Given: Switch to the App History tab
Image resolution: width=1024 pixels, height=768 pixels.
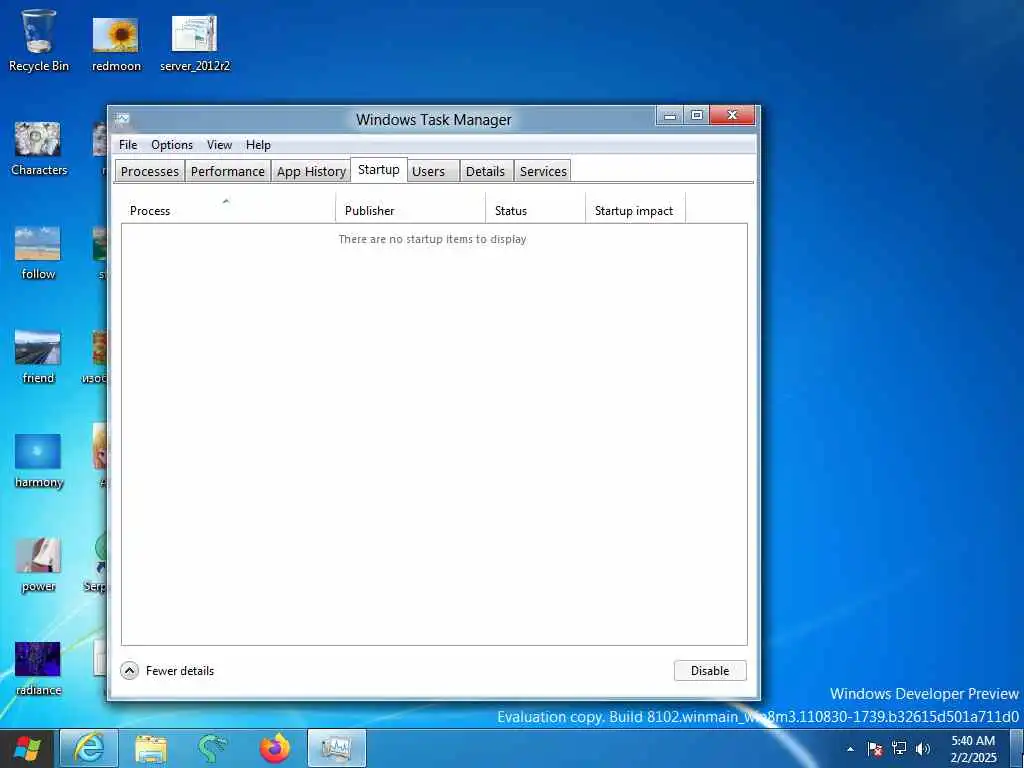Looking at the screenshot, I should 311,171.
